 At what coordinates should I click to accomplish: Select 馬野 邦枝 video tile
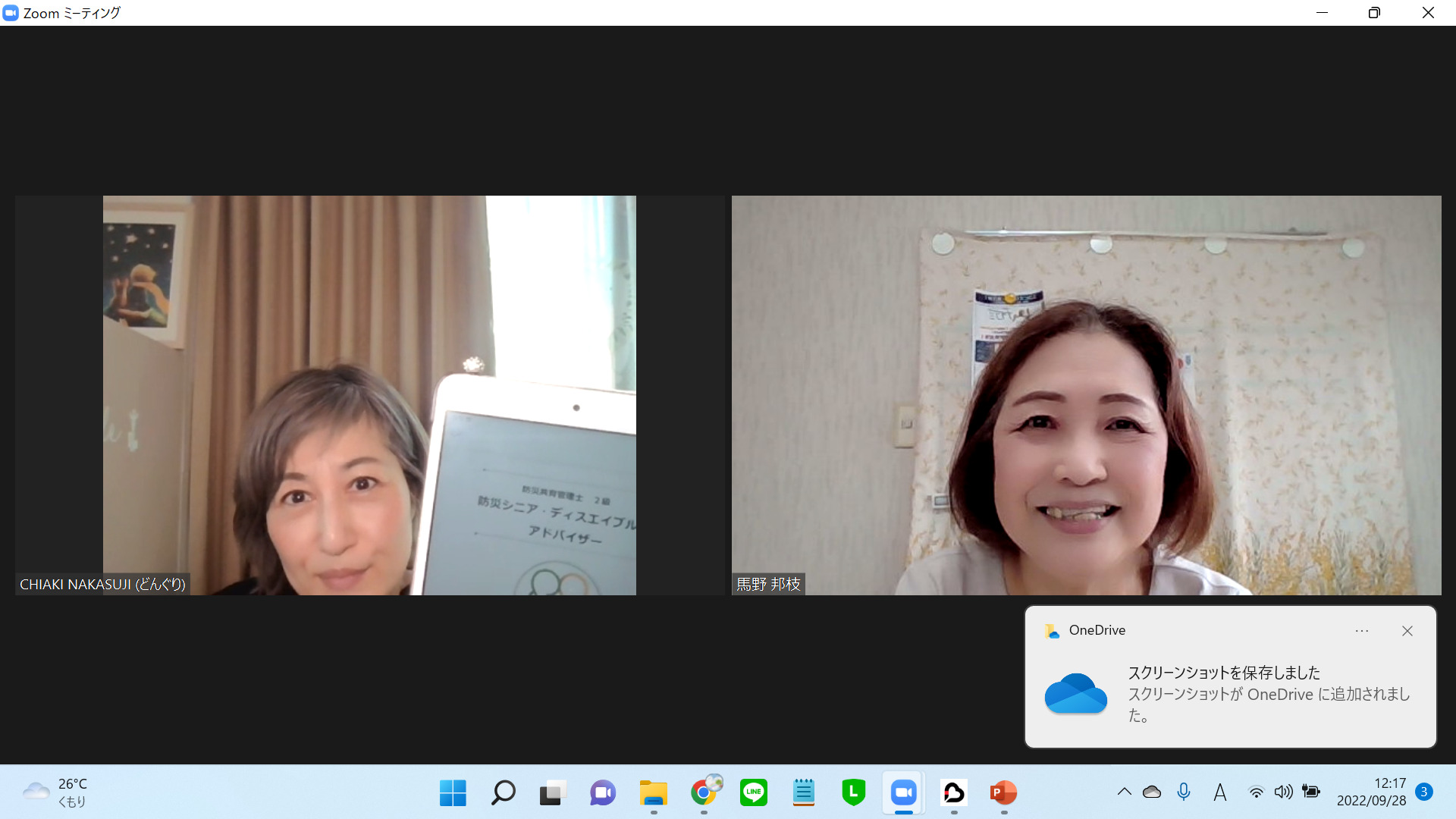coord(1086,395)
